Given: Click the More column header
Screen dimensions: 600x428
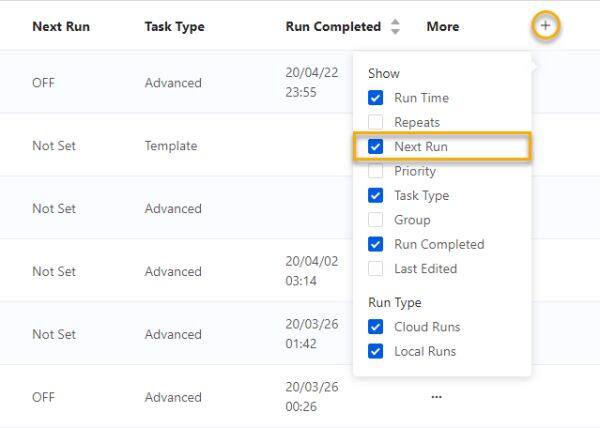Looking at the screenshot, I should click(443, 26).
